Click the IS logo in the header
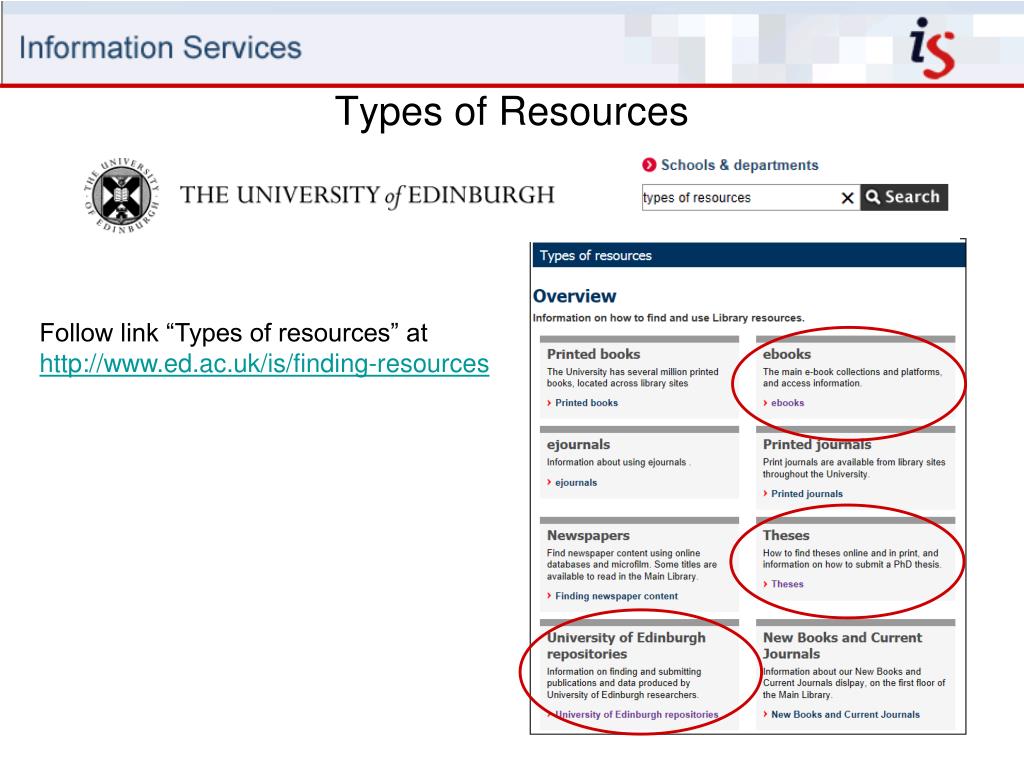The width and height of the screenshot is (1024, 768). coord(932,47)
